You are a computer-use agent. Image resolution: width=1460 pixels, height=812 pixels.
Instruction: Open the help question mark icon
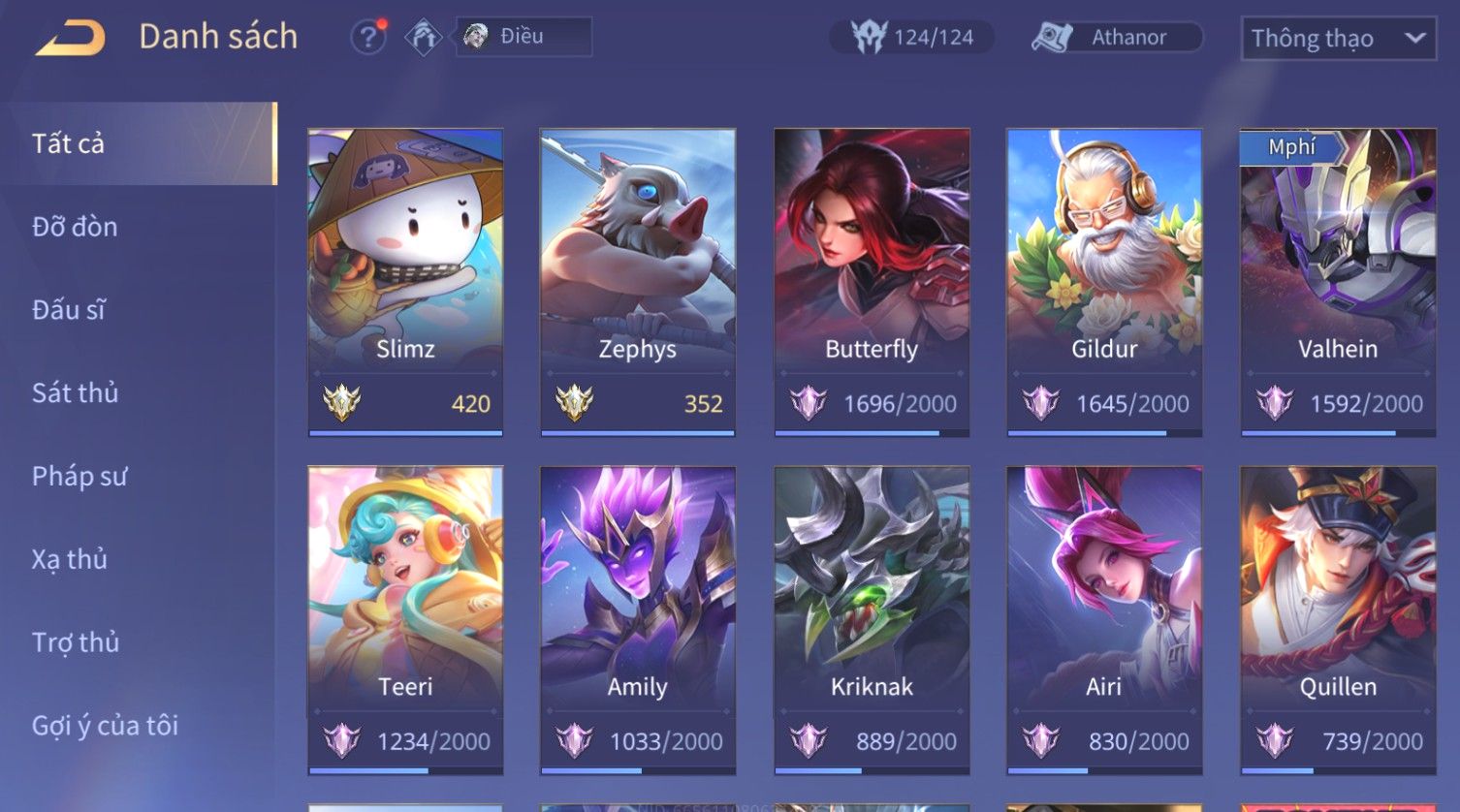coord(367,37)
